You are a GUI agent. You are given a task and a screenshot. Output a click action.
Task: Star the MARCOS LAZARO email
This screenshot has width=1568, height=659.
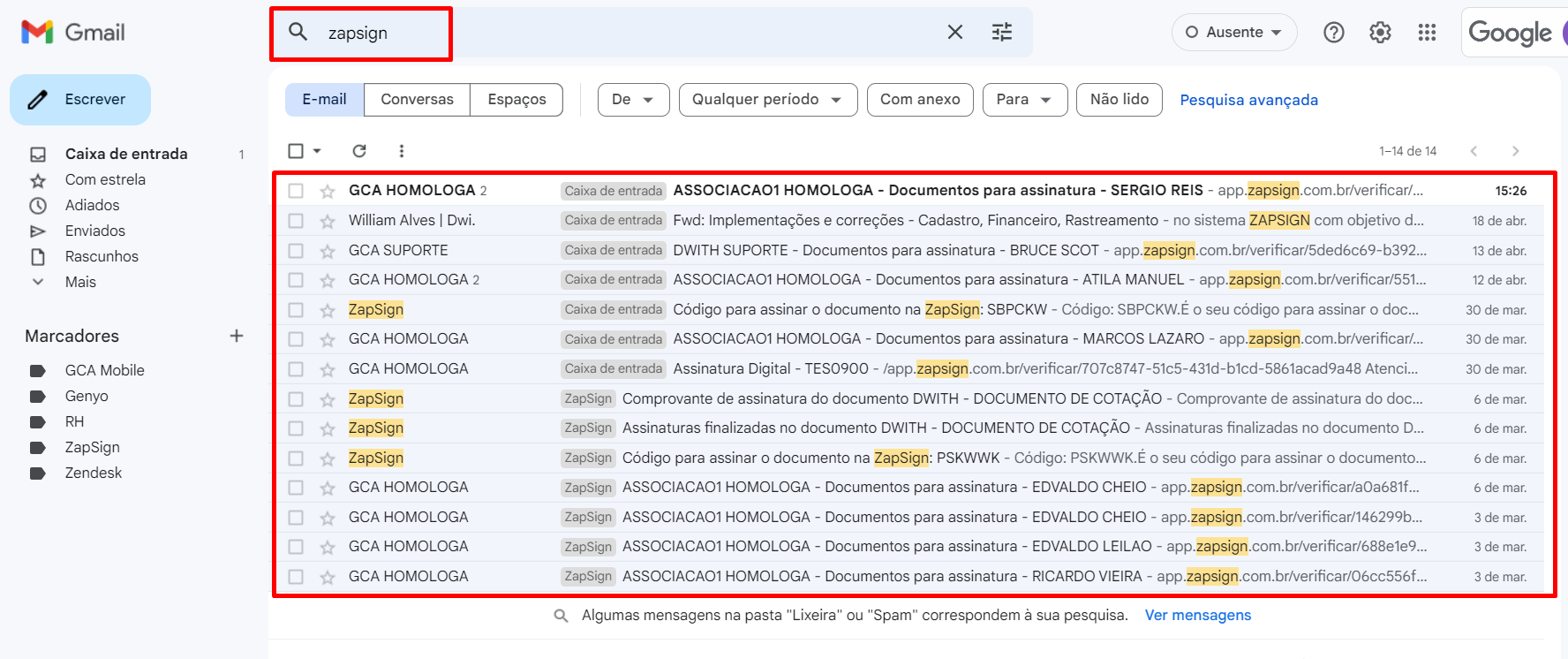328,339
